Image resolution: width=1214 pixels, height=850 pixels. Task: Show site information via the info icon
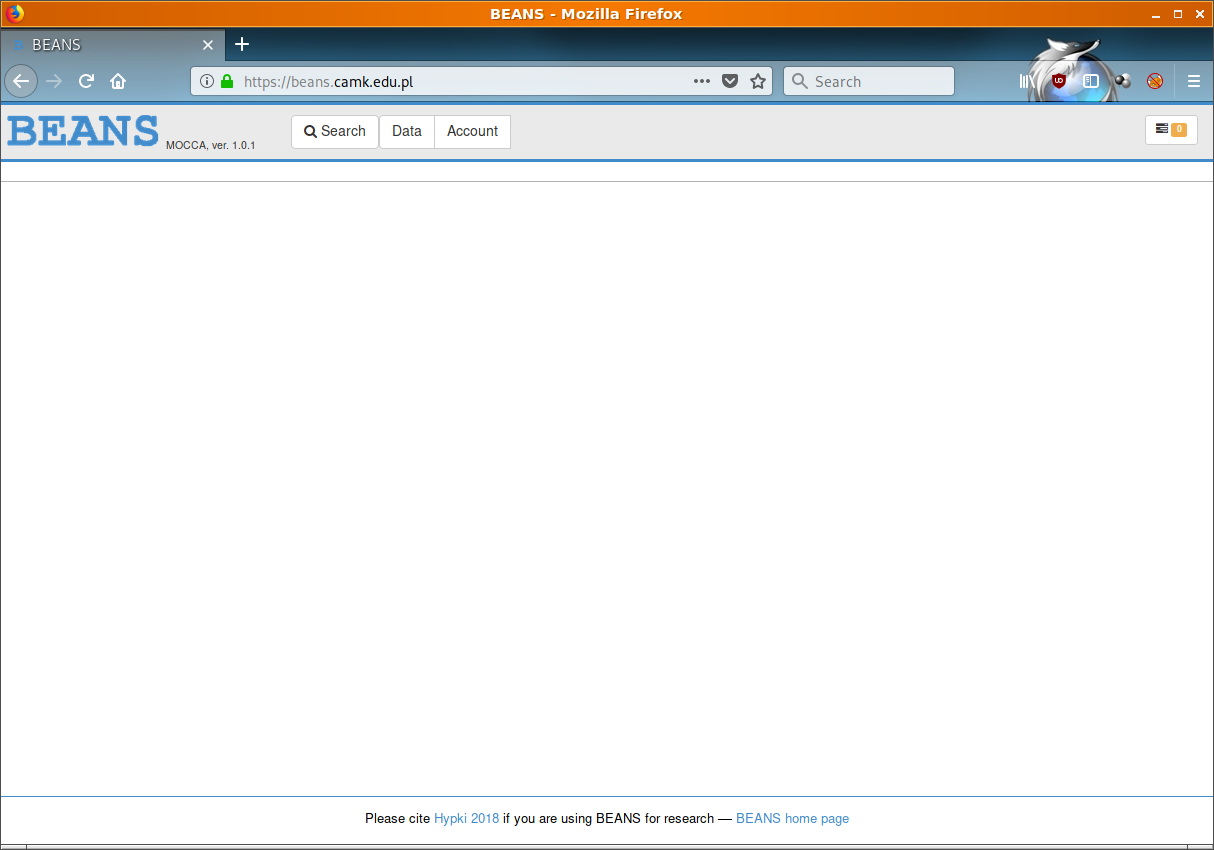pyautogui.click(x=207, y=81)
